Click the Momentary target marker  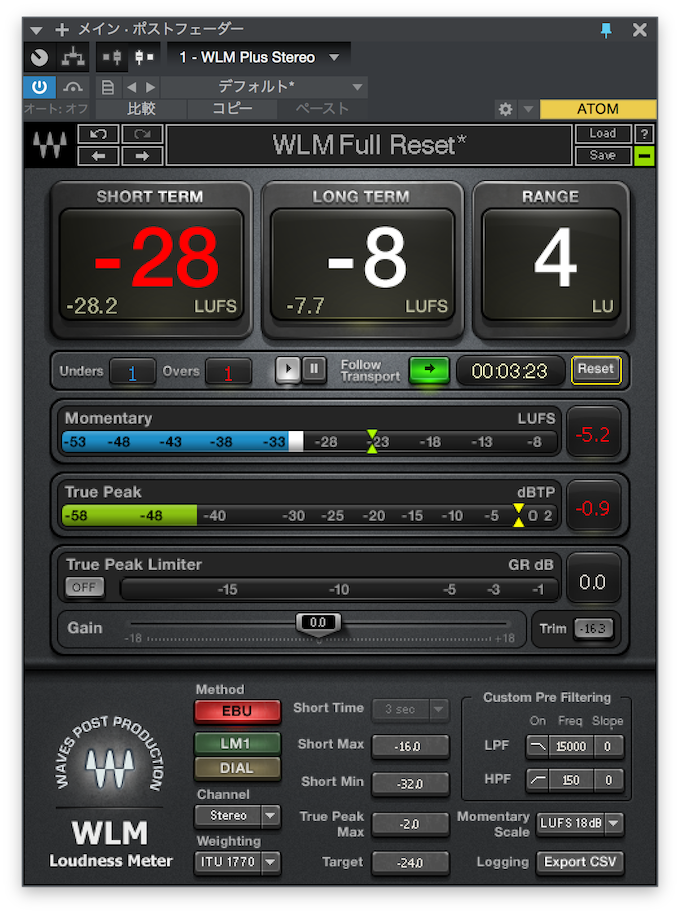372,442
